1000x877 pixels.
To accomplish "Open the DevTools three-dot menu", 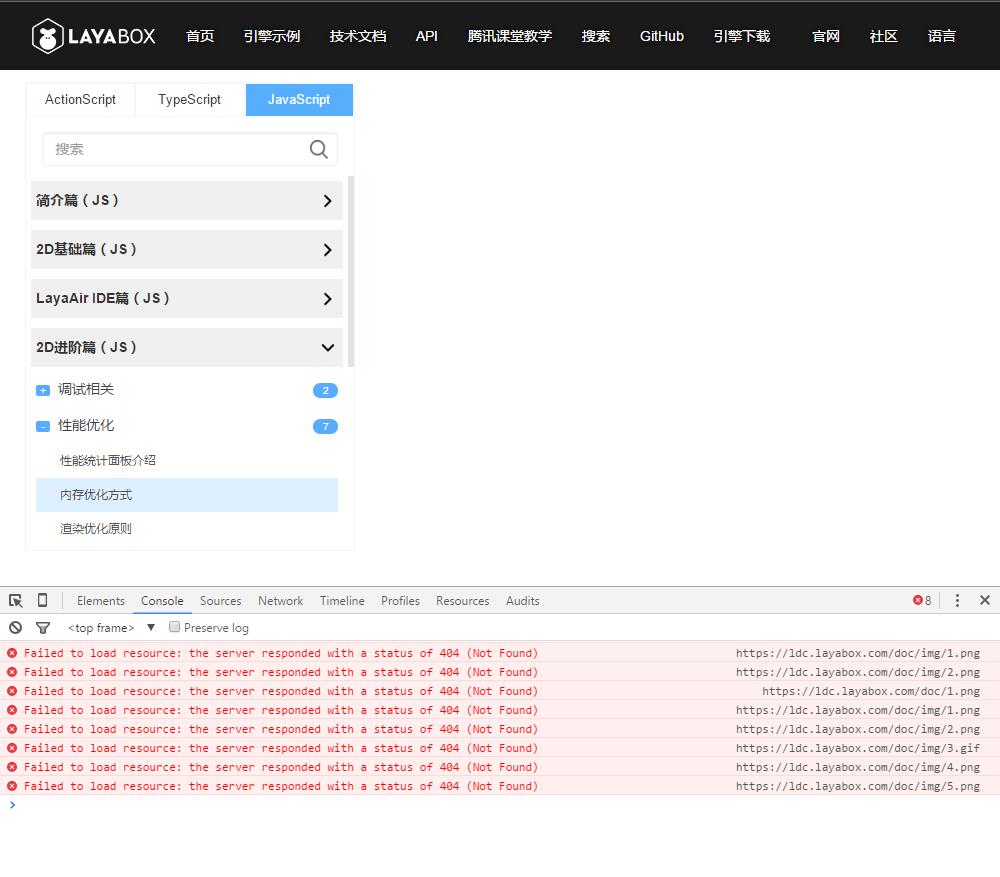I will (957, 600).
